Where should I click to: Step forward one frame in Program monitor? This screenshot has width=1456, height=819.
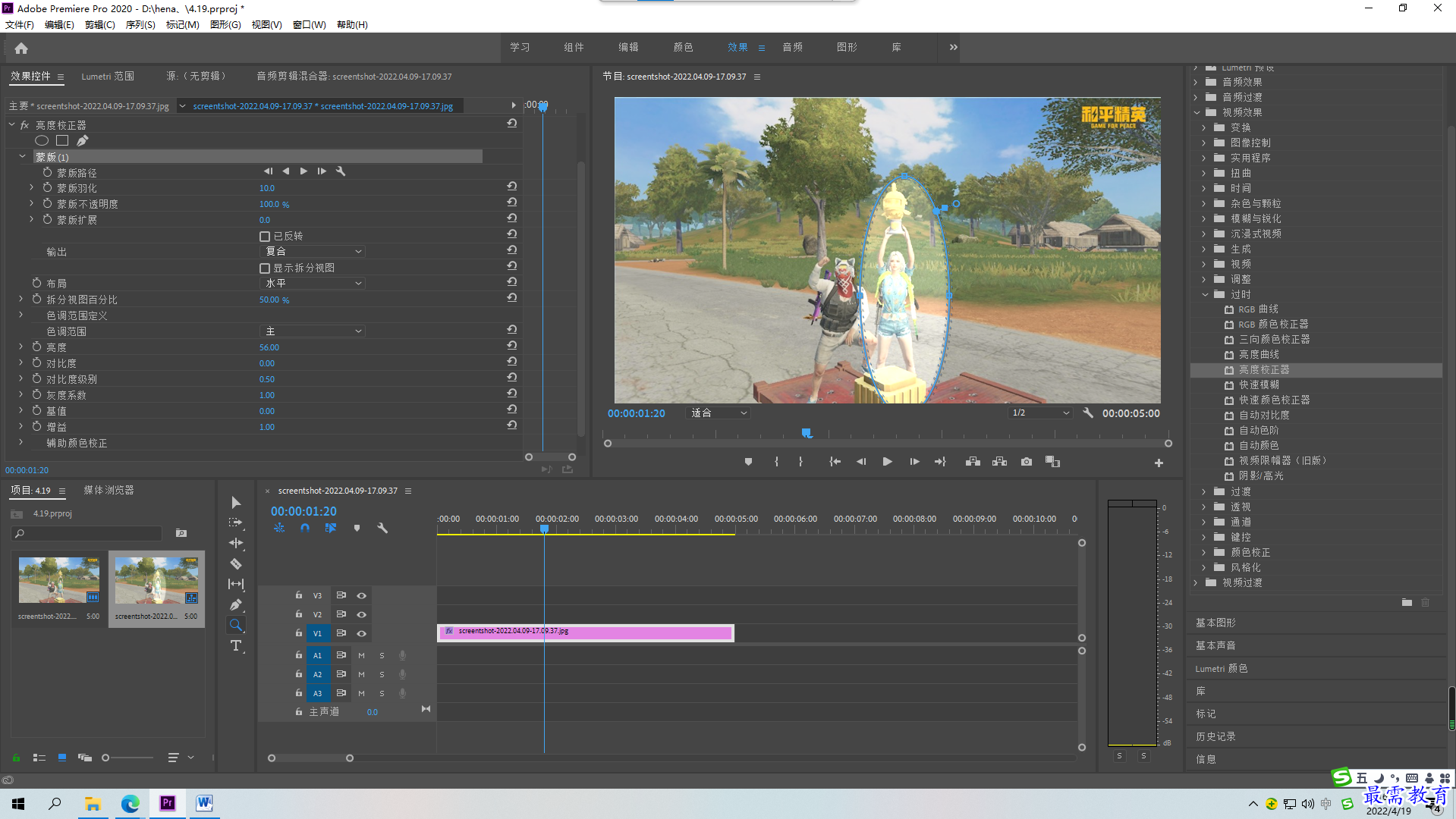point(914,461)
